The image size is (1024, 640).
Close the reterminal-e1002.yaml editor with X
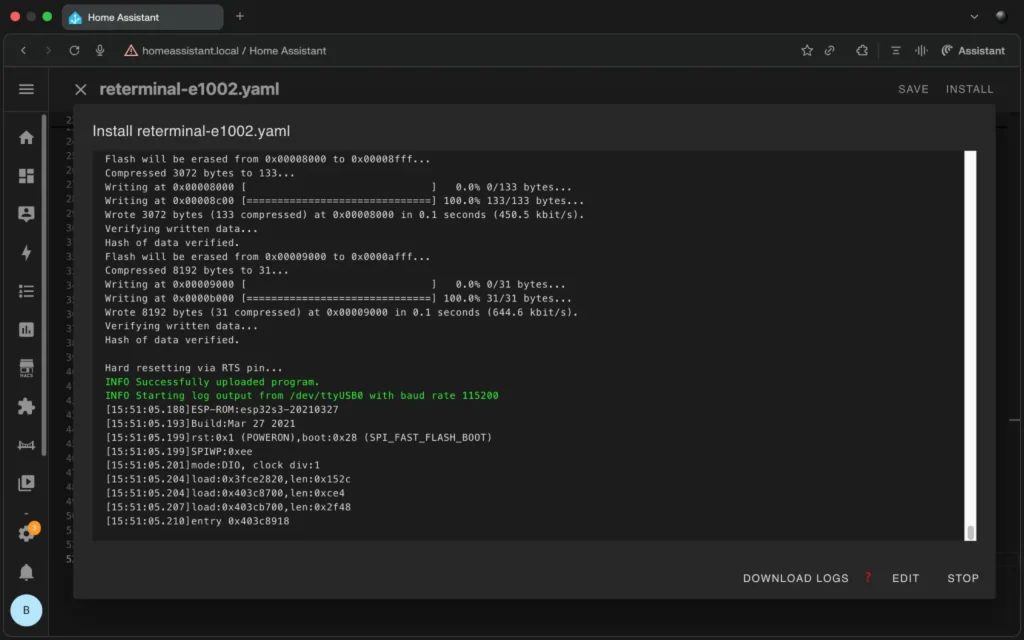point(80,89)
